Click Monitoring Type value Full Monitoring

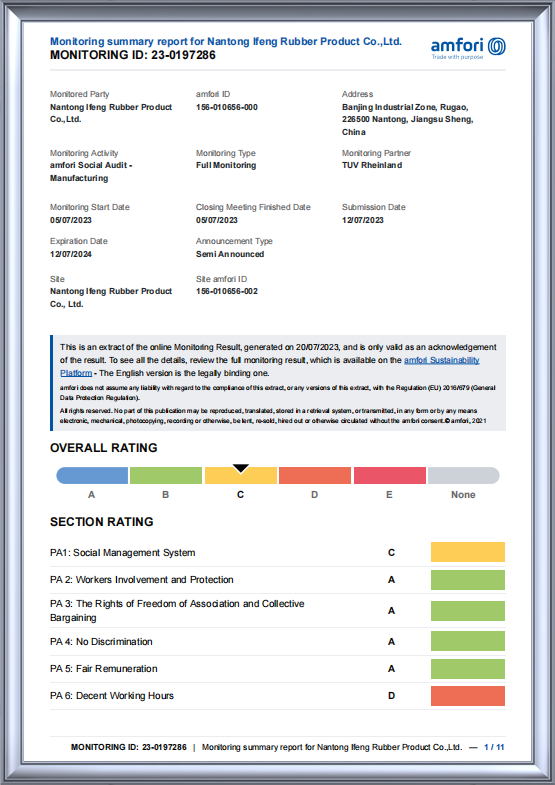point(226,165)
